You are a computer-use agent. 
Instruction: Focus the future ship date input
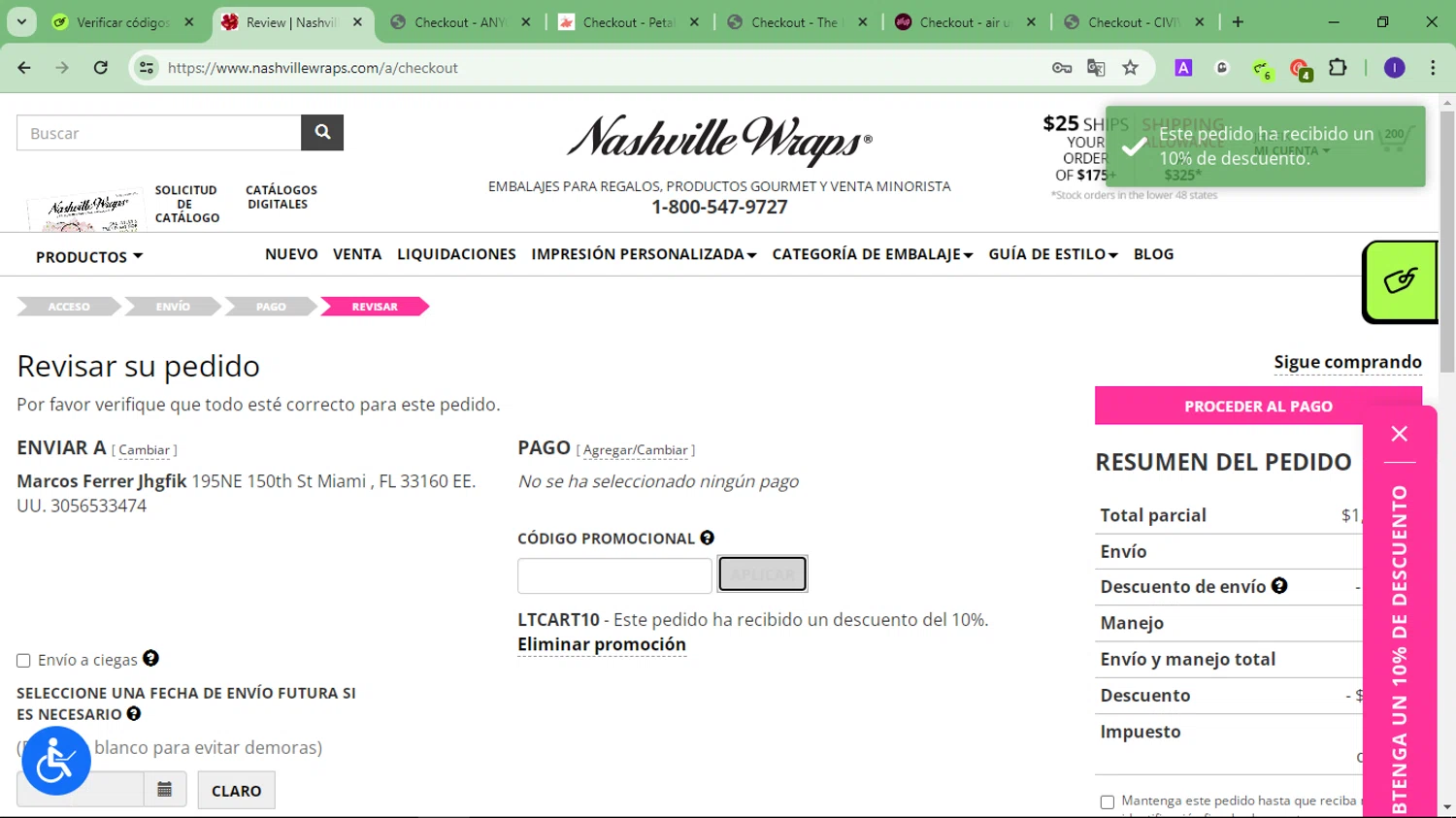(x=82, y=790)
